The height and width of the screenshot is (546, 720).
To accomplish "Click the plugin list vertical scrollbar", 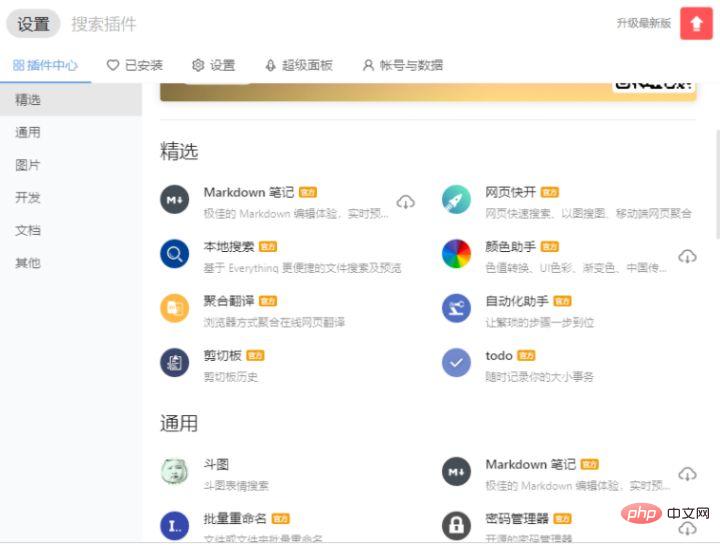I will (717, 184).
